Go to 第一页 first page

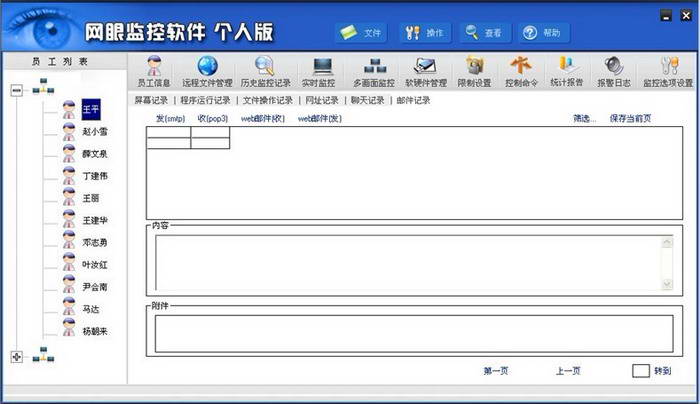tap(496, 371)
